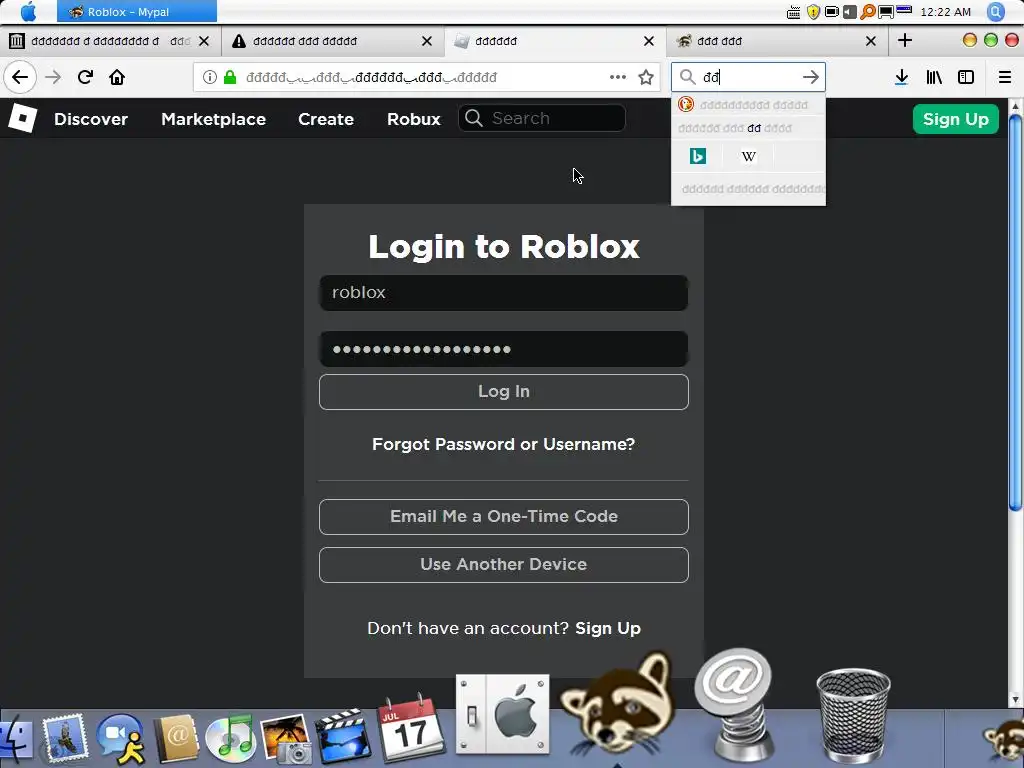Close the warning-triangle tab

click(x=426, y=41)
